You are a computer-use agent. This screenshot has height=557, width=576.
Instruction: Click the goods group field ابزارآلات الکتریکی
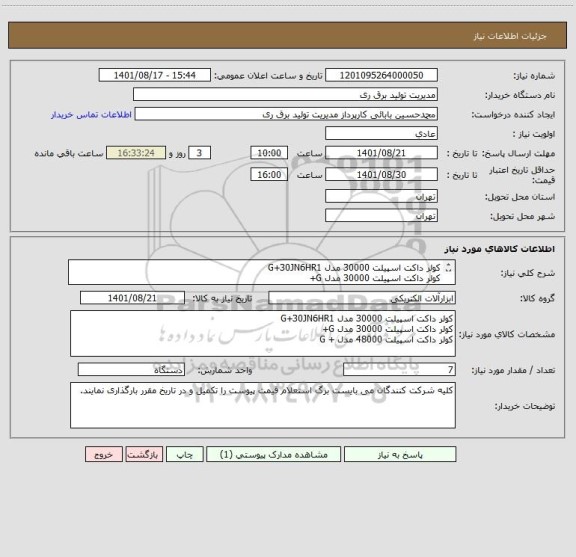click(362, 298)
